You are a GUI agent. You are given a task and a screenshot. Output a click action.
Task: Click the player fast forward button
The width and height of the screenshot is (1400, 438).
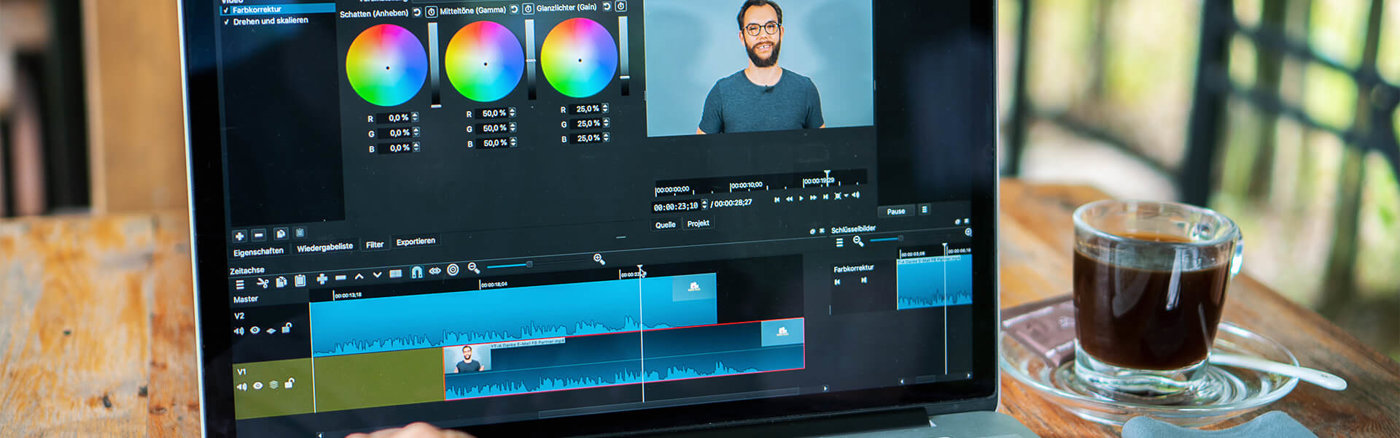coord(812,197)
